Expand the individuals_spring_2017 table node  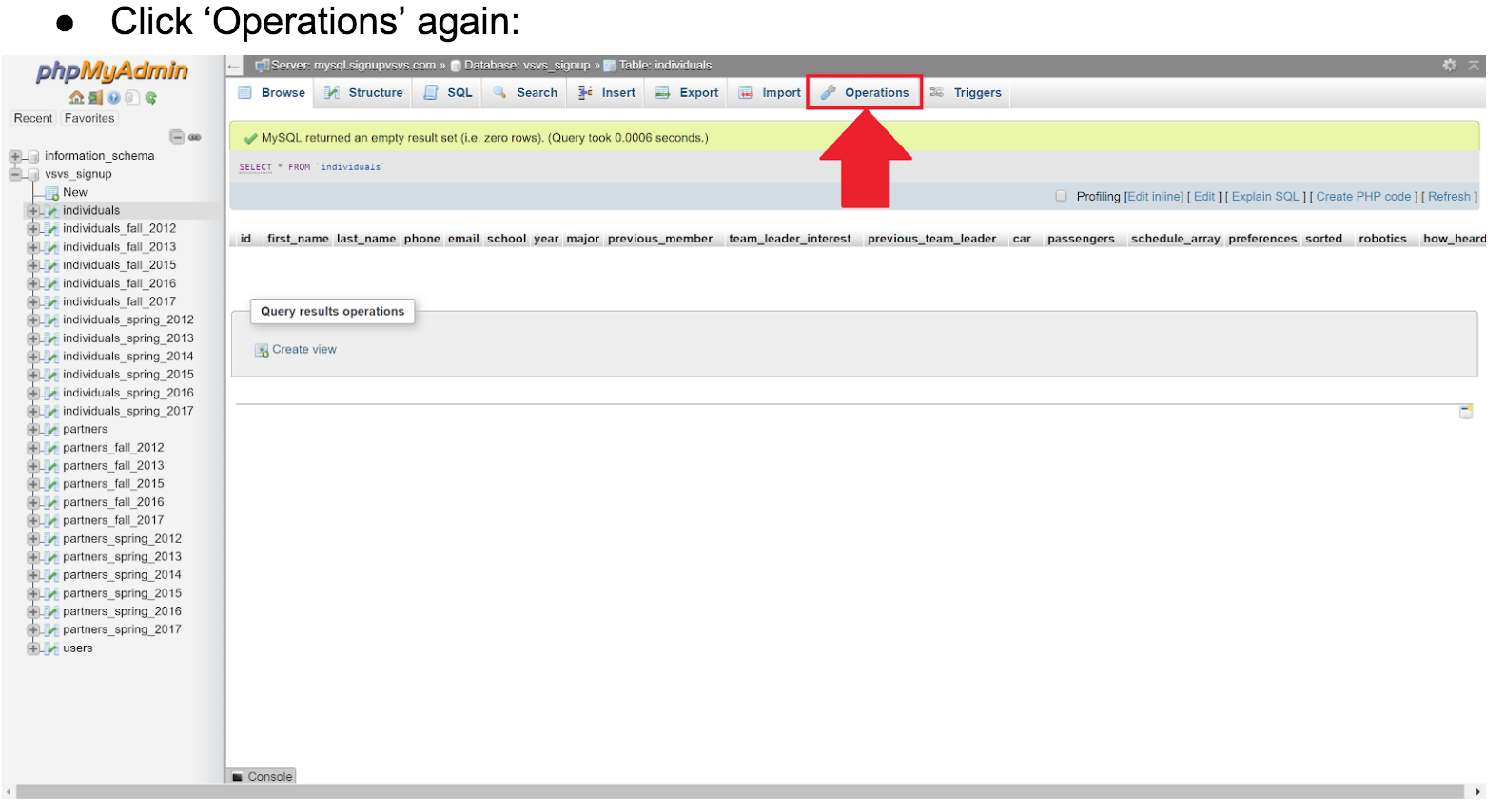pyautogui.click(x=33, y=412)
